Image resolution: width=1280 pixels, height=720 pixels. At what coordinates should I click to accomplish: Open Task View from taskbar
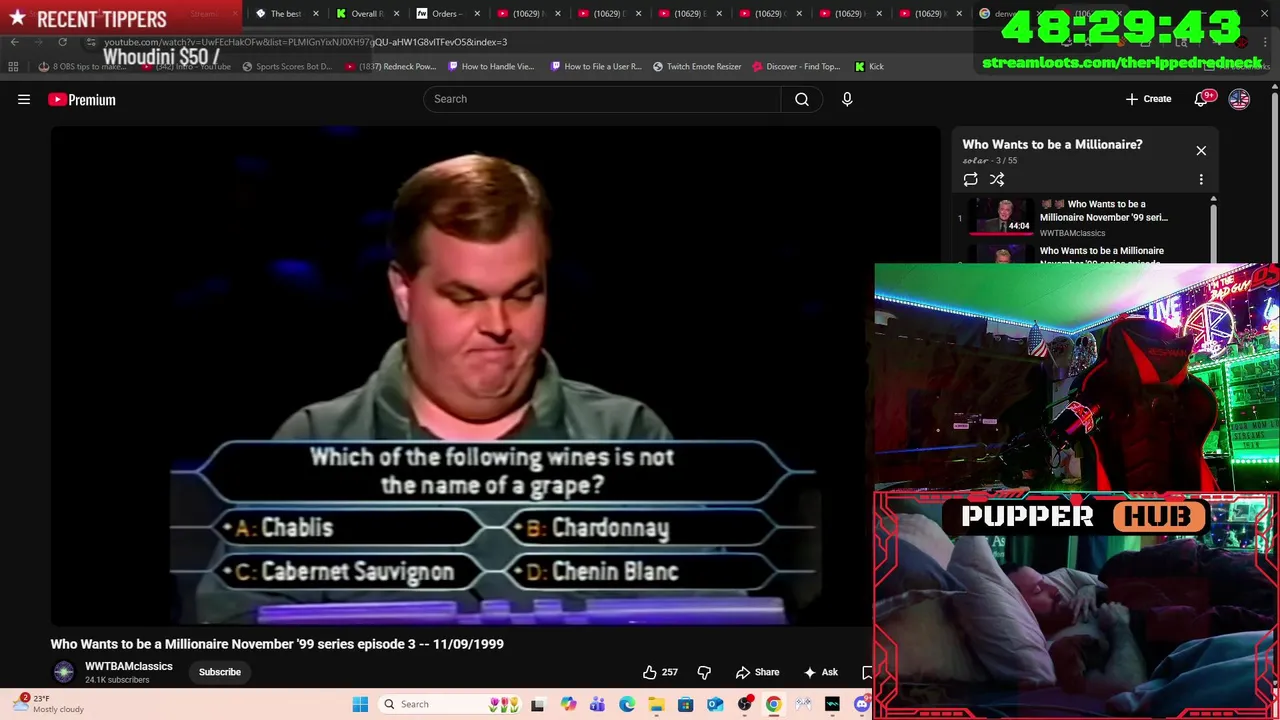(537, 704)
